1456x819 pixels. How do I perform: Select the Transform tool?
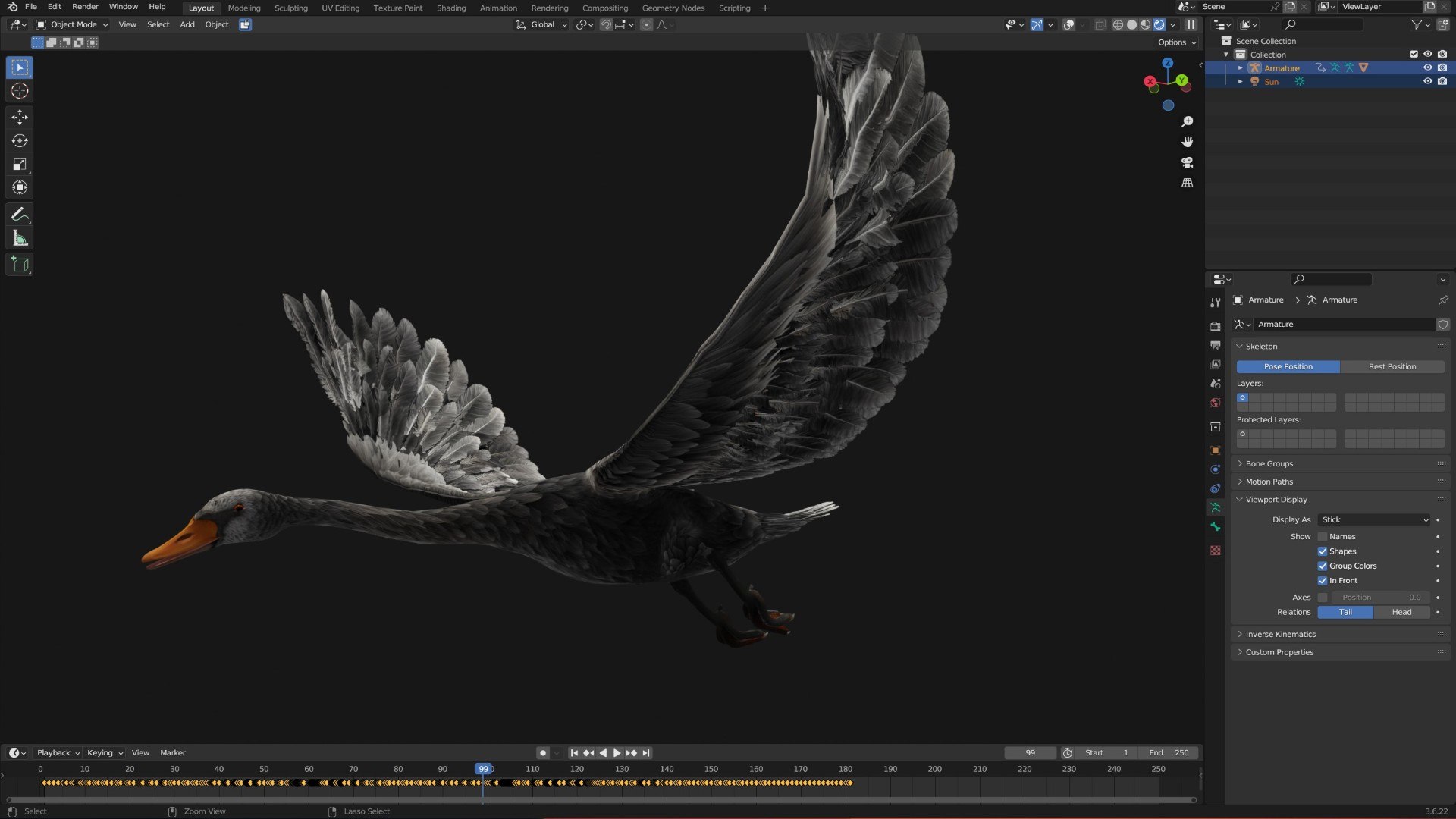pyautogui.click(x=20, y=187)
